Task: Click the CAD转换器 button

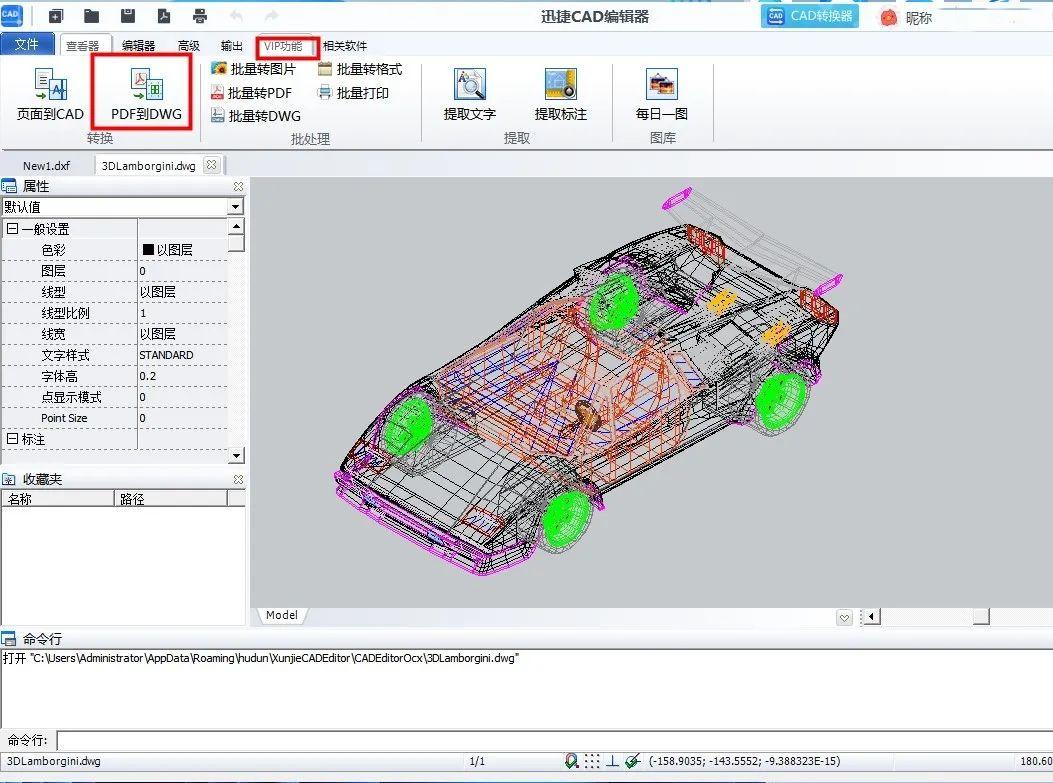Action: pos(810,16)
